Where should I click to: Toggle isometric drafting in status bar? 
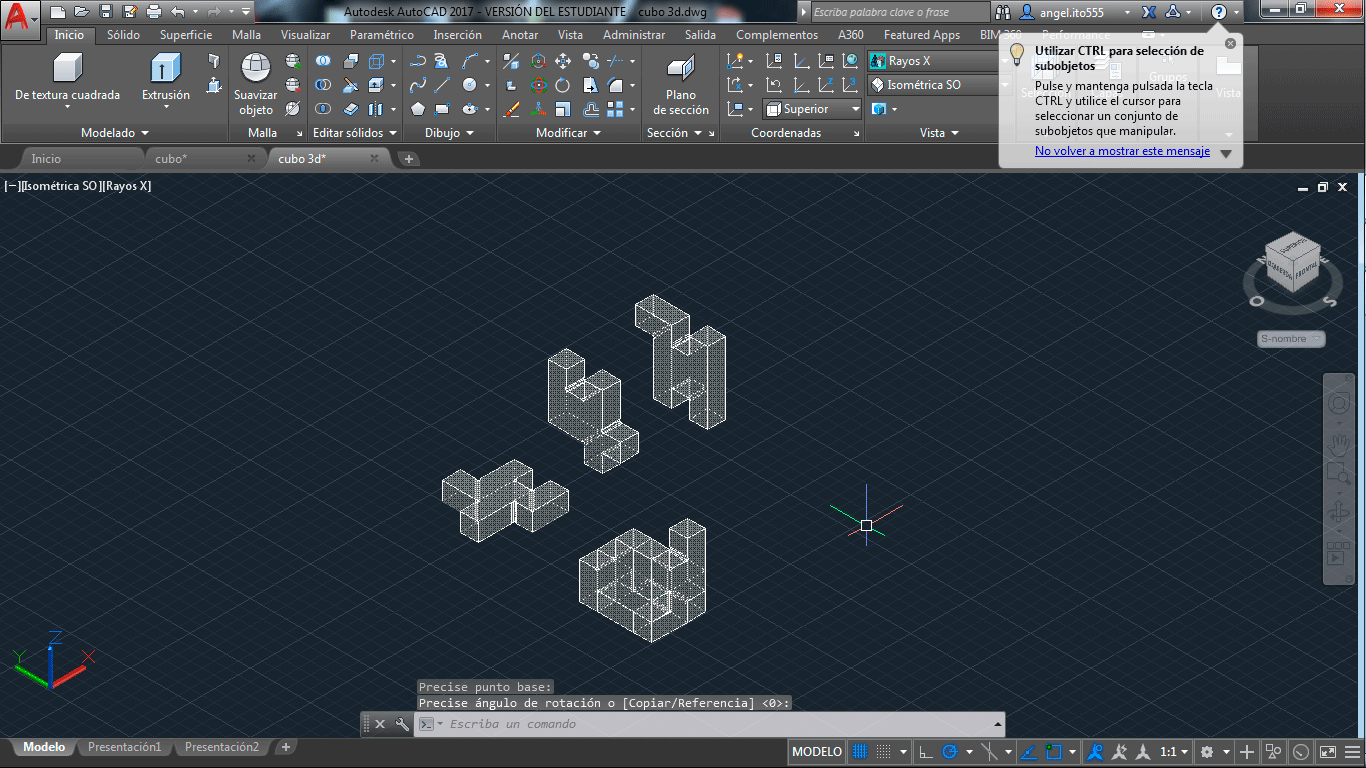coord(991,752)
